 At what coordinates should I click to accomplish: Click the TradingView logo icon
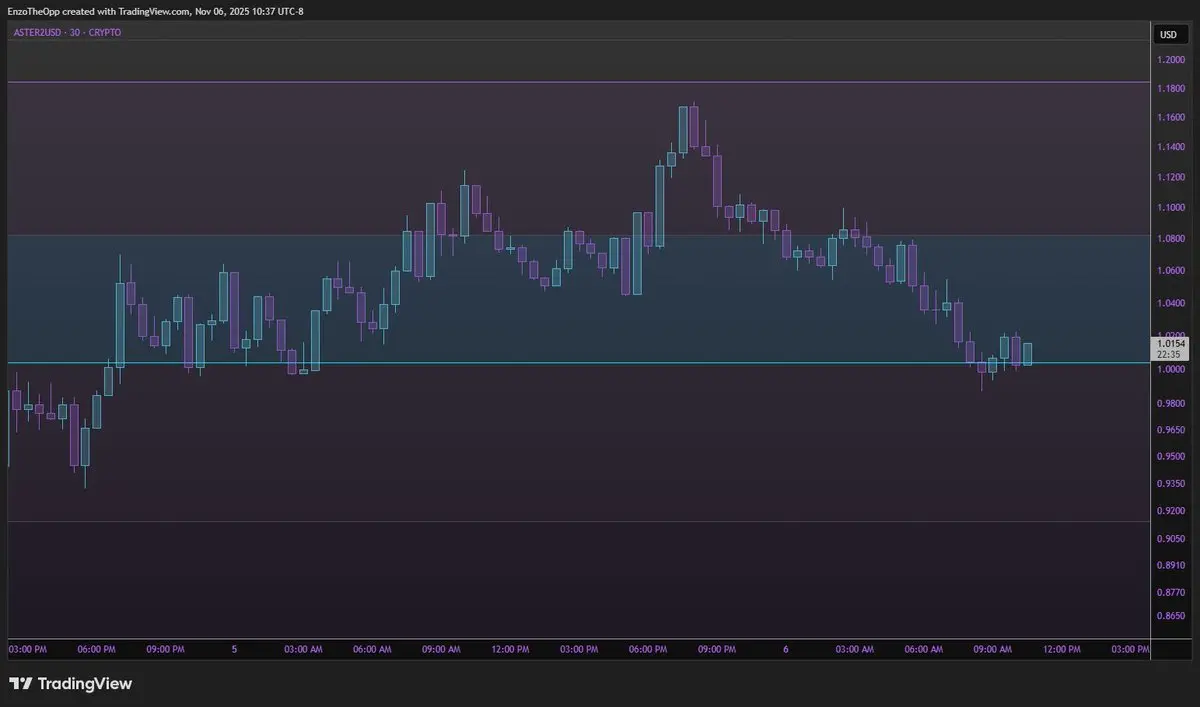[x=20, y=684]
